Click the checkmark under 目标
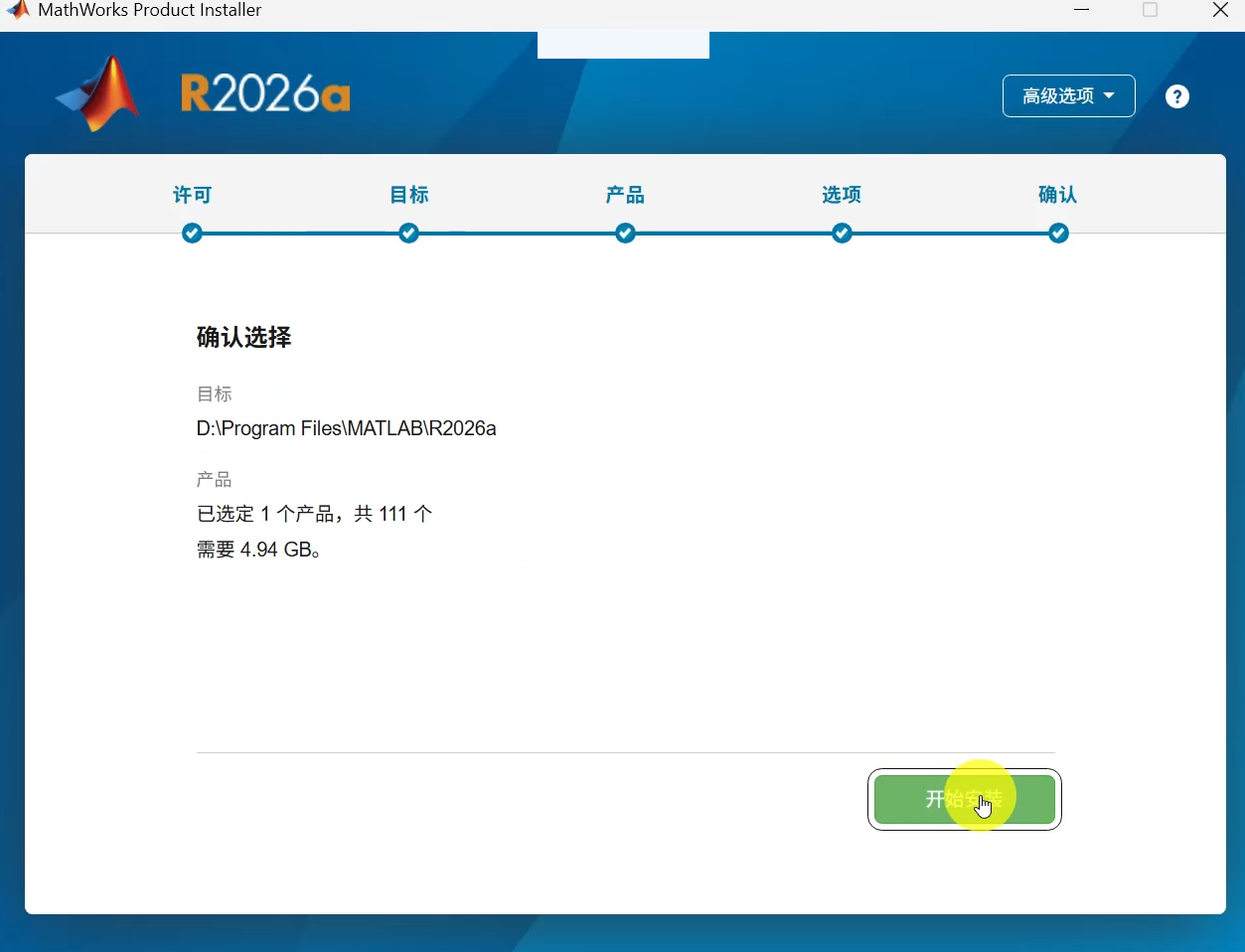1245x952 pixels. (408, 234)
